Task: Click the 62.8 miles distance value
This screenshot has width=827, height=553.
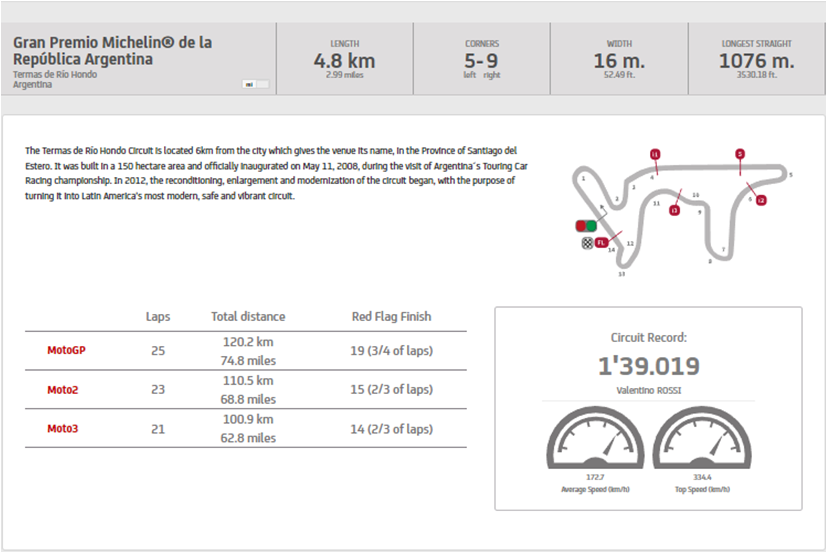Action: (x=248, y=438)
